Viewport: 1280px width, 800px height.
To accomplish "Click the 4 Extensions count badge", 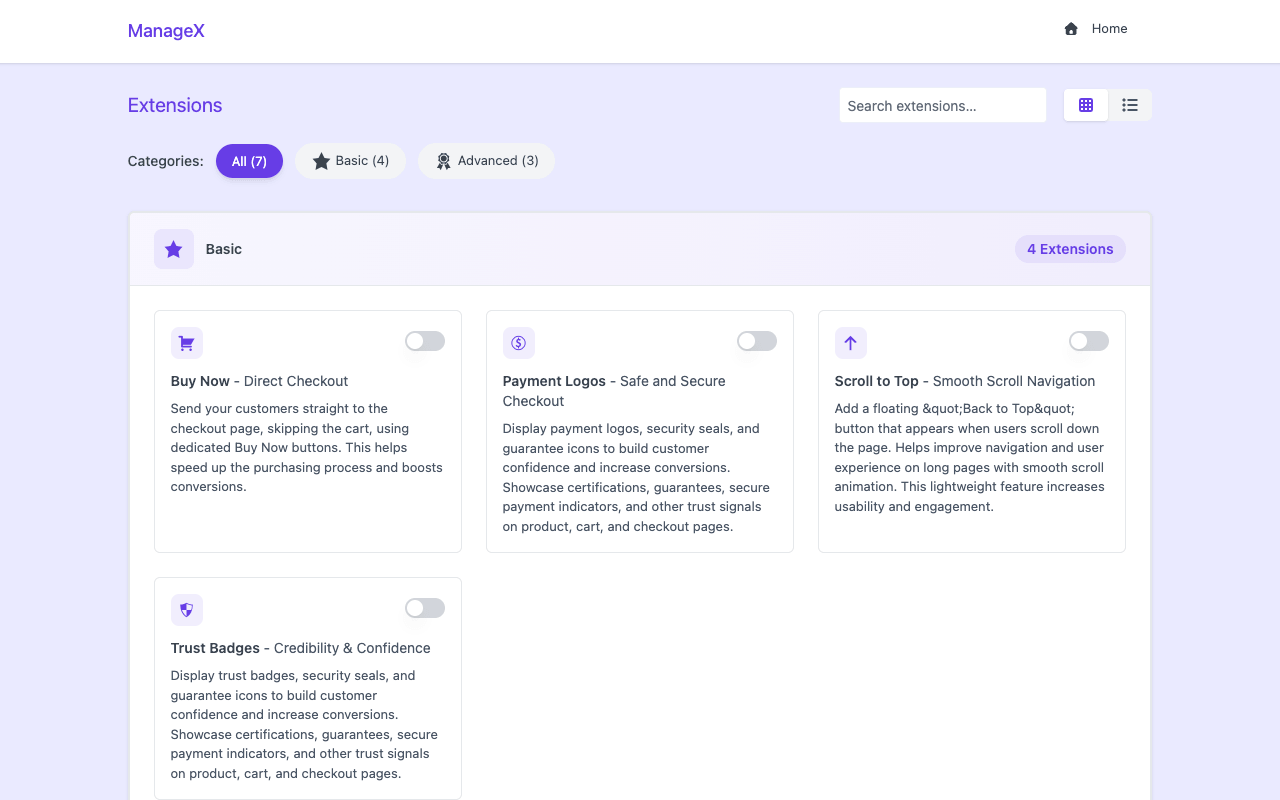I will [1070, 249].
